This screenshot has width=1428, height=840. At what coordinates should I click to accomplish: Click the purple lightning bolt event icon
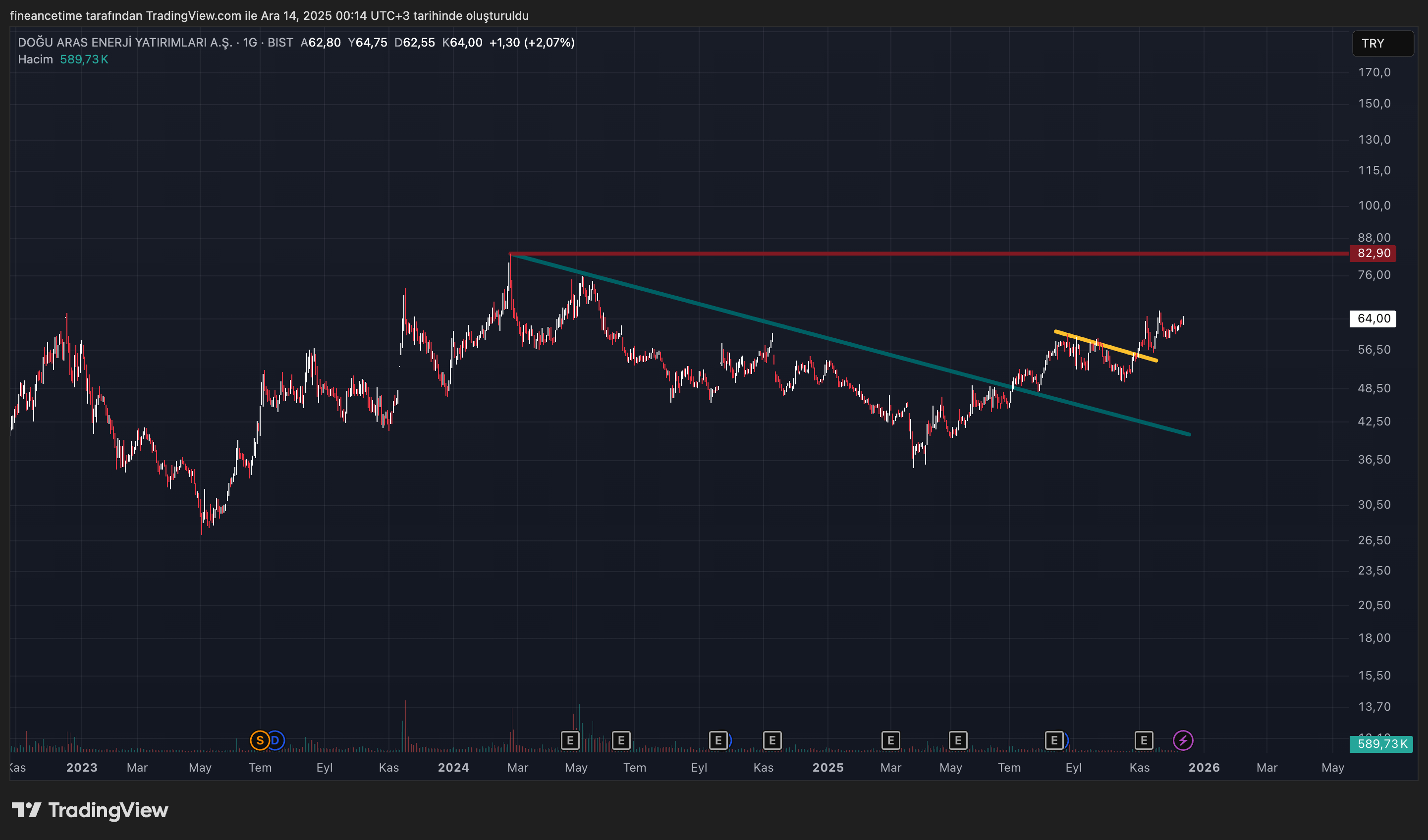point(1183,740)
